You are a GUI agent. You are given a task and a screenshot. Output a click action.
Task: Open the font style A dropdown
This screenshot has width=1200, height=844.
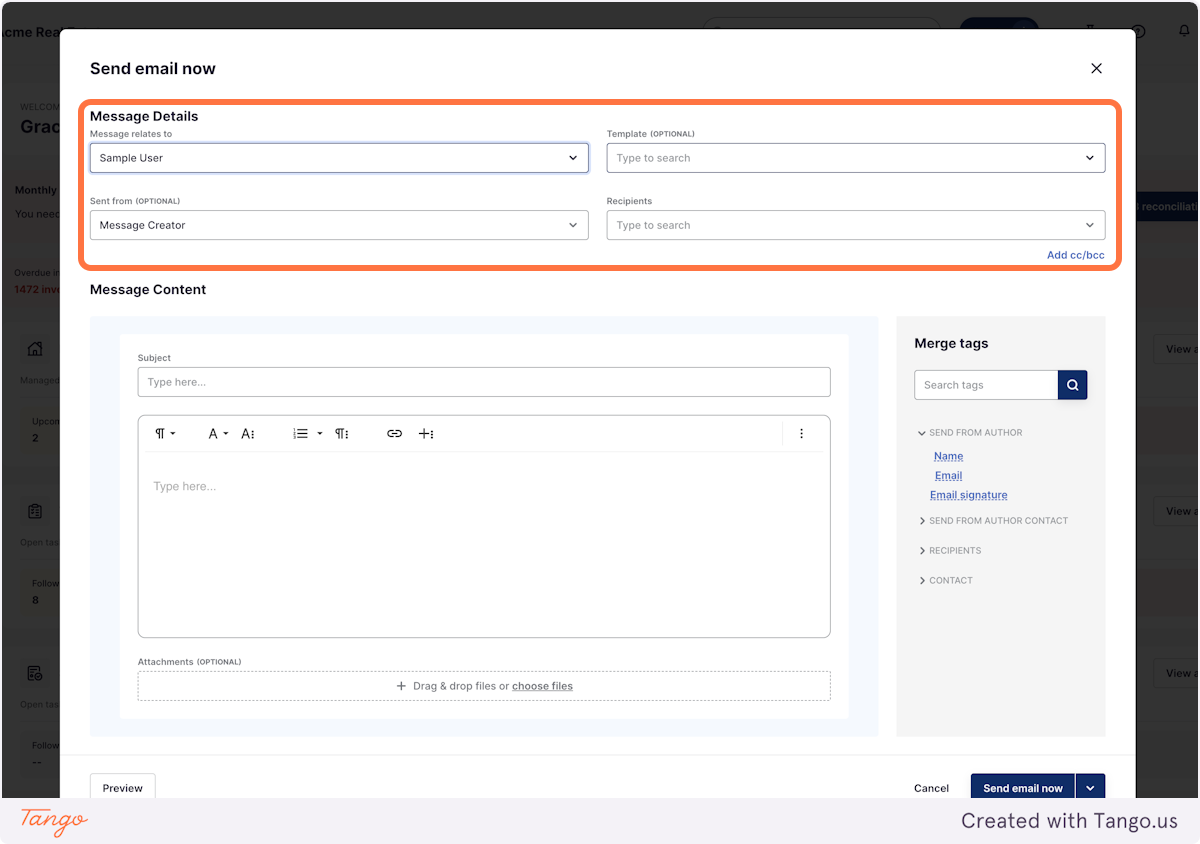click(x=218, y=434)
